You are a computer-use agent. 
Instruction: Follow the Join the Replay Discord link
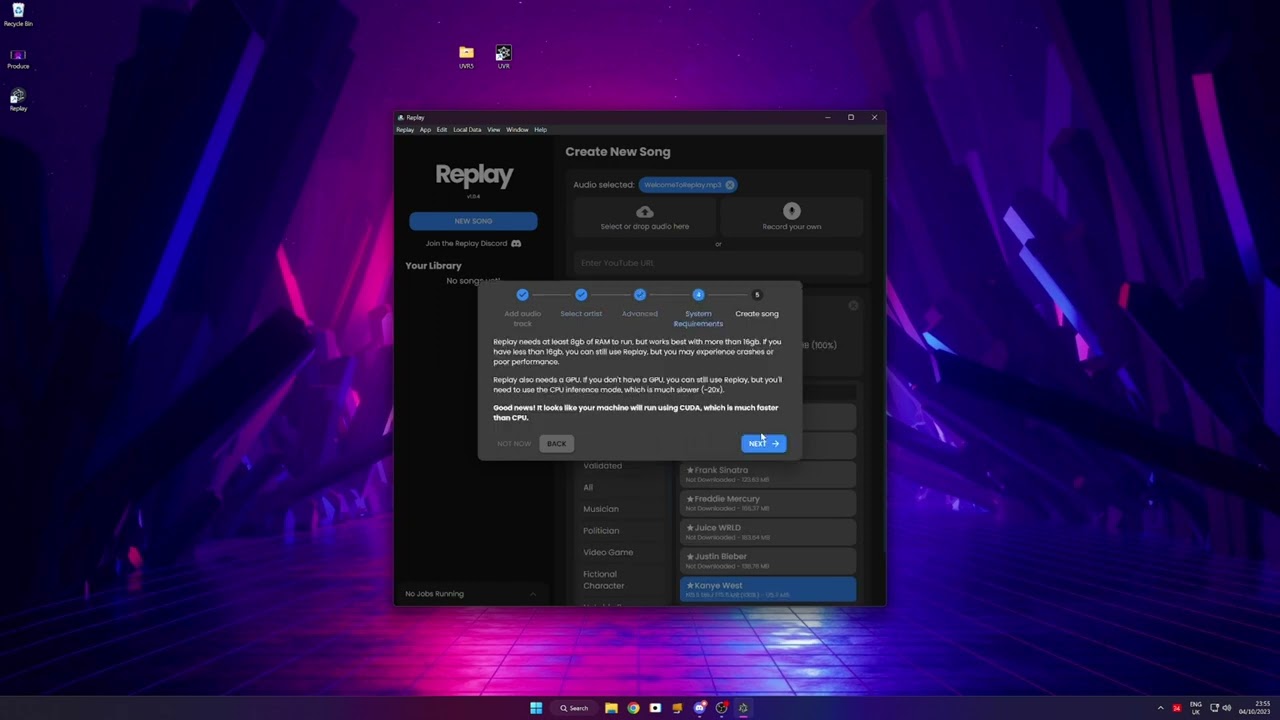466,243
